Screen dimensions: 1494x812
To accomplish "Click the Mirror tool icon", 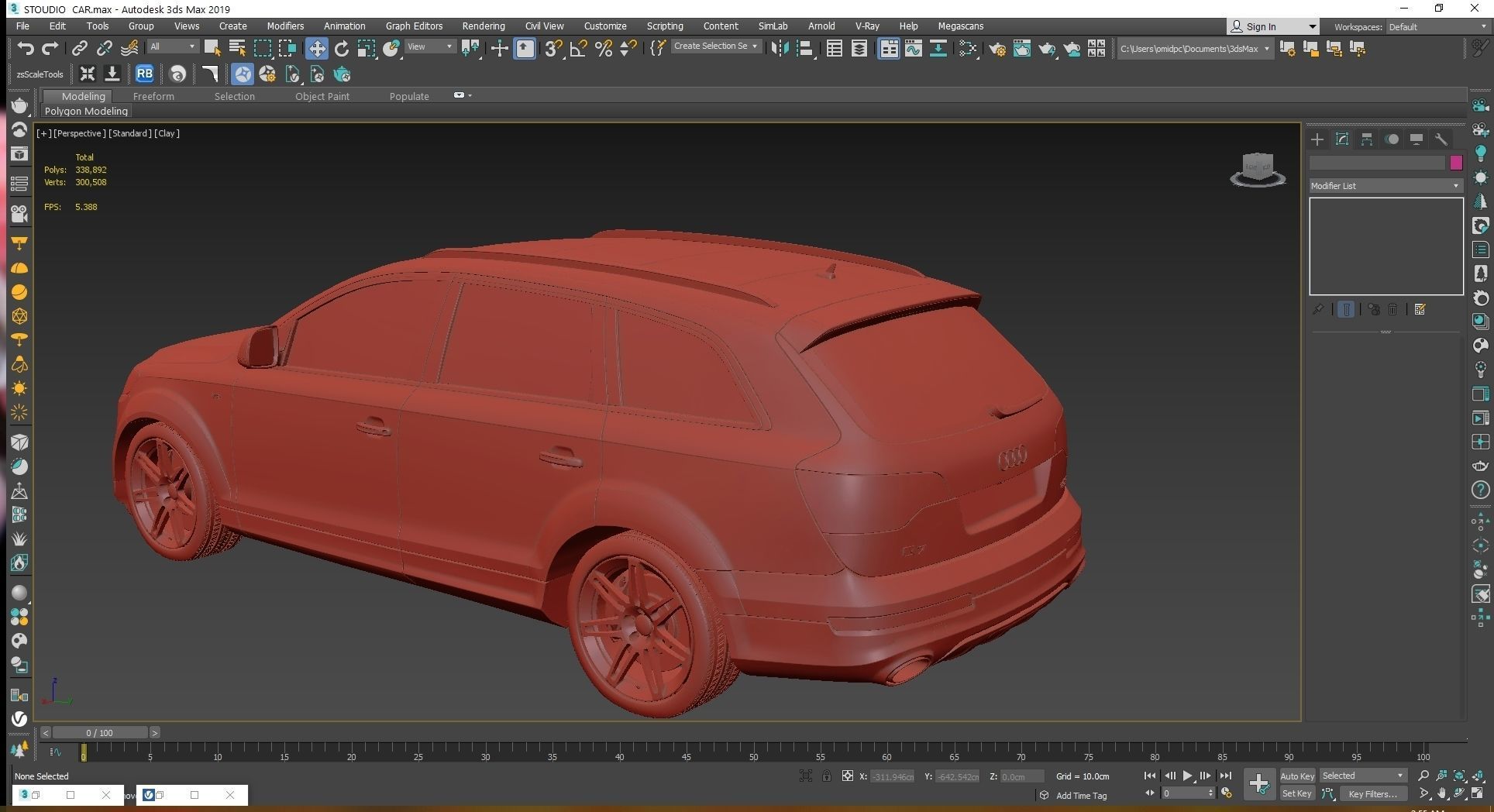I will (x=780, y=48).
